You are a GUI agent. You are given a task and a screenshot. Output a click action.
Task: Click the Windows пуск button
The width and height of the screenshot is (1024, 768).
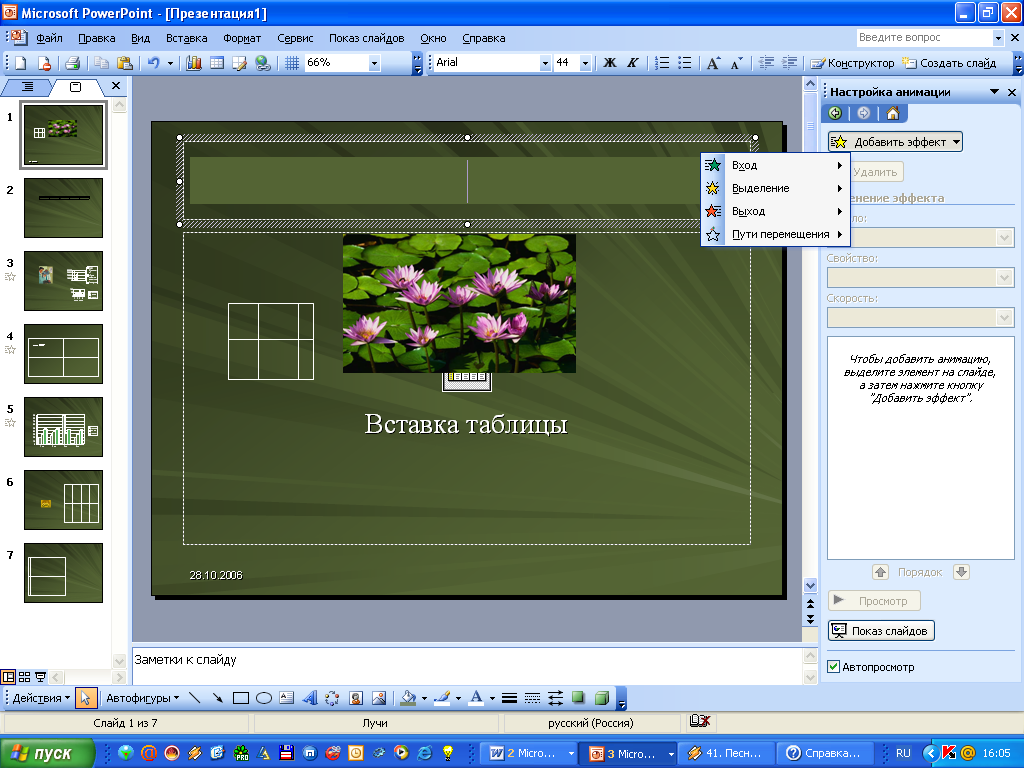[x=46, y=754]
